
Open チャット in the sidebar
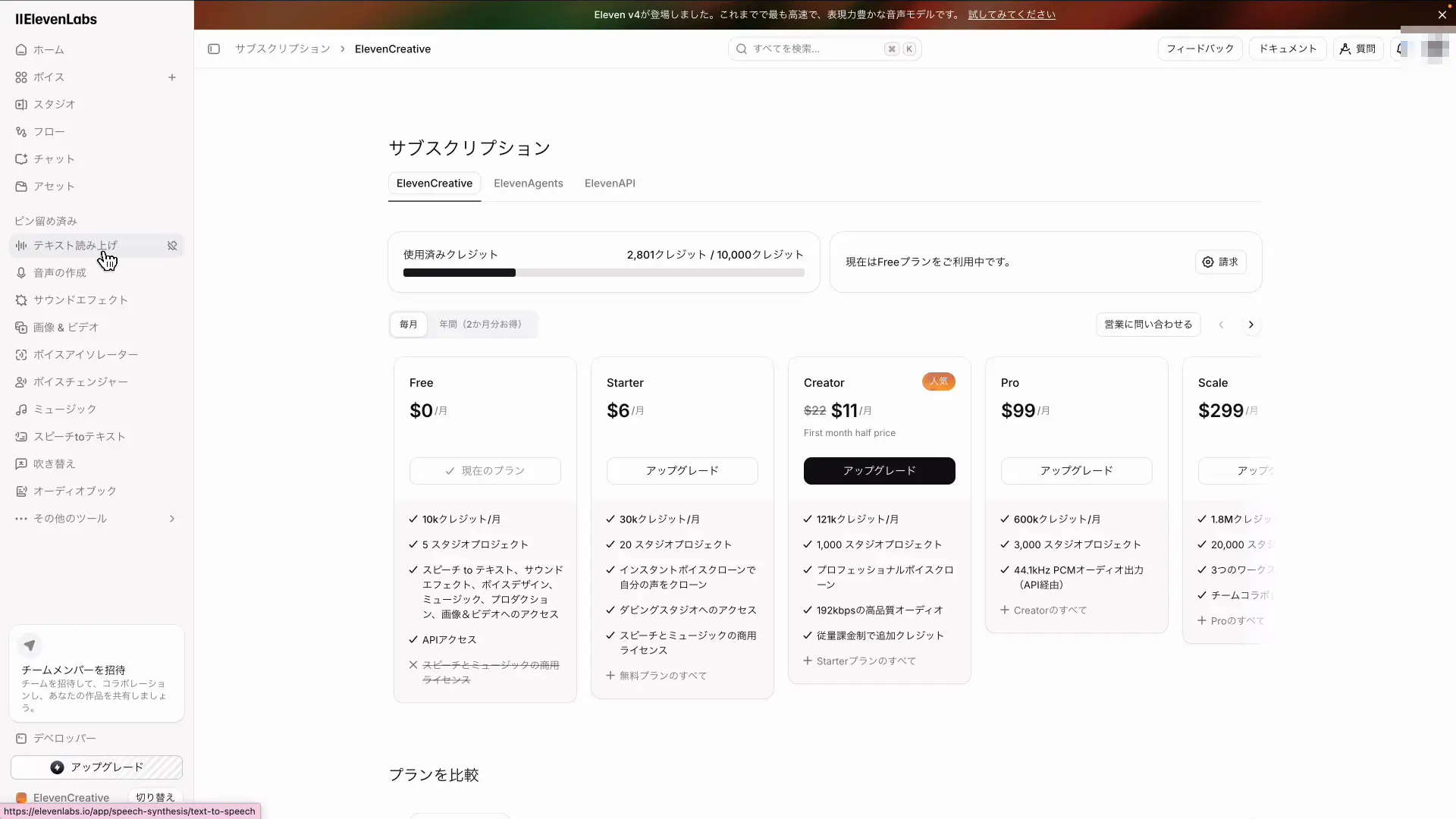96,159
